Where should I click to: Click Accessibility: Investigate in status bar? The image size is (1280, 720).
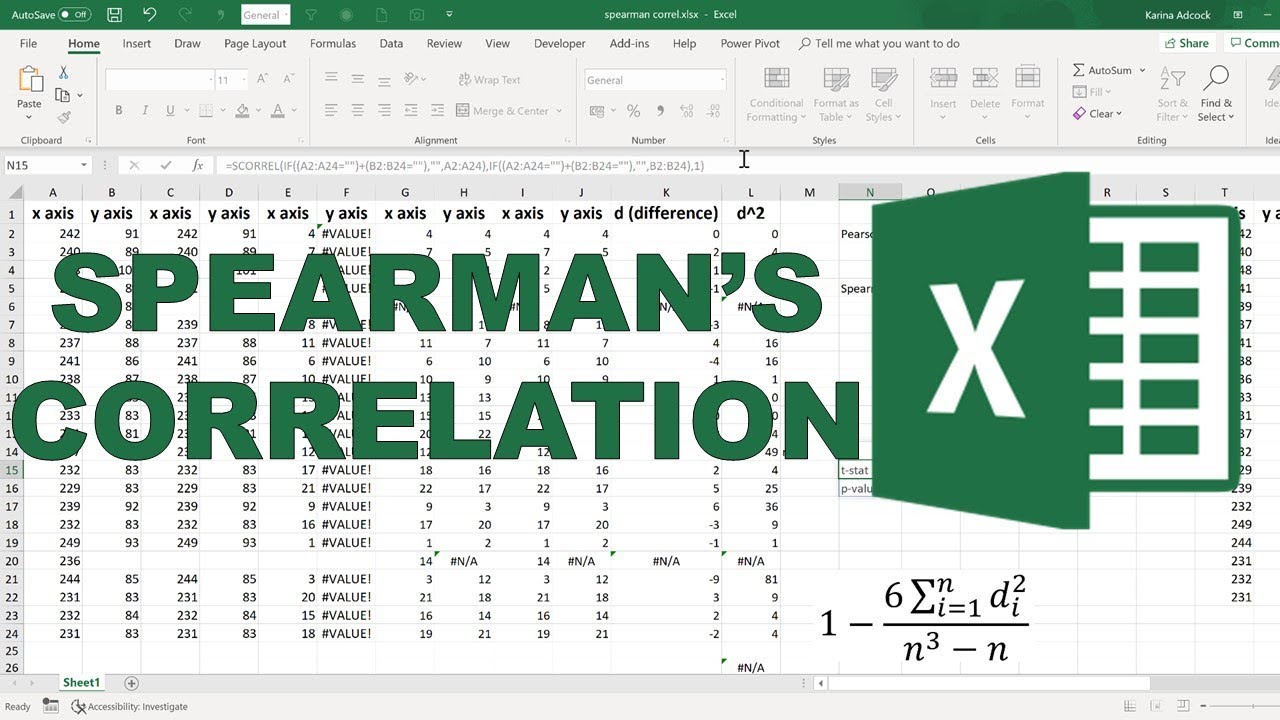point(130,707)
